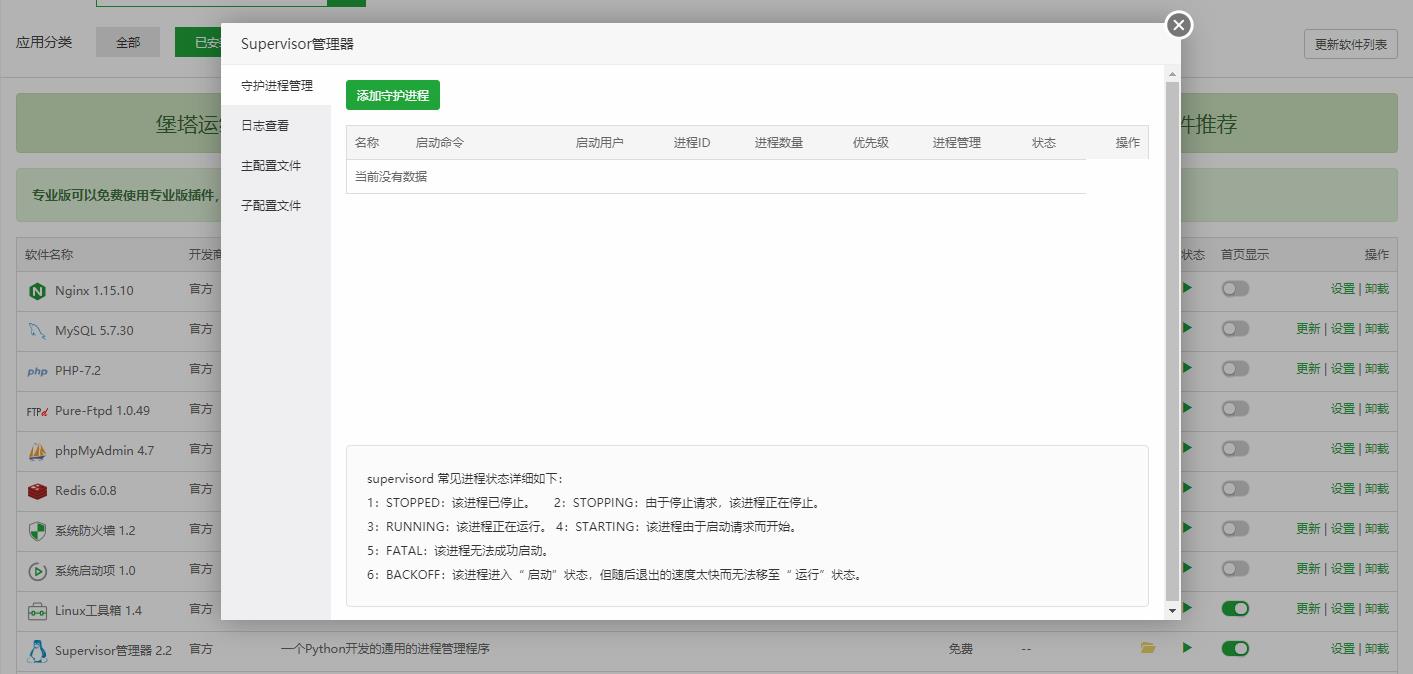The height and width of the screenshot is (674, 1413).
Task: Click the 添加守护进程 button
Action: tap(393, 96)
